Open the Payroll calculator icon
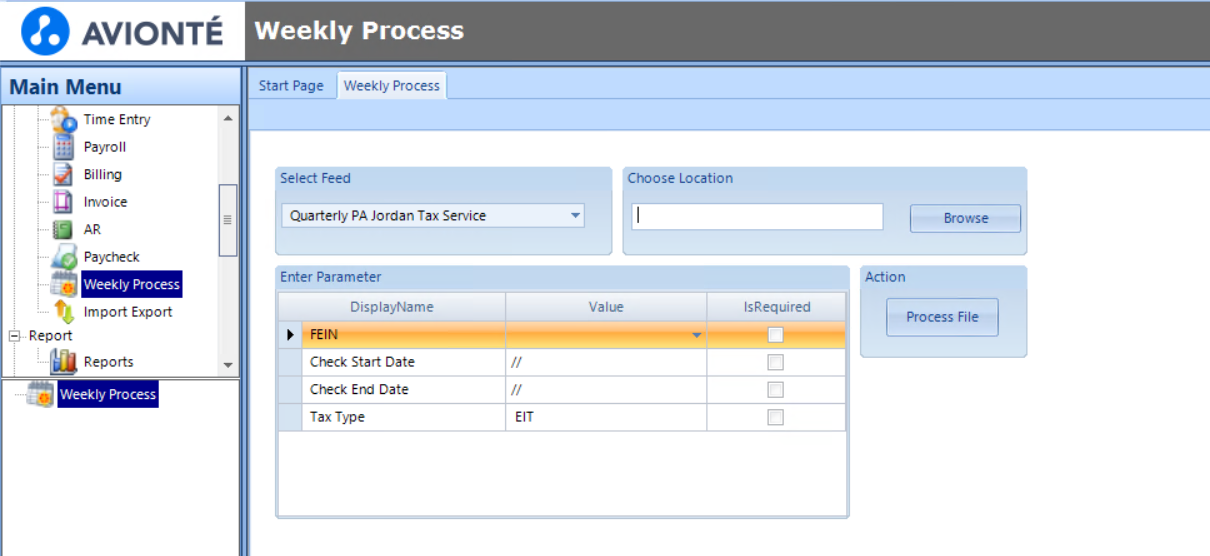The image size is (1210, 556). [x=64, y=147]
